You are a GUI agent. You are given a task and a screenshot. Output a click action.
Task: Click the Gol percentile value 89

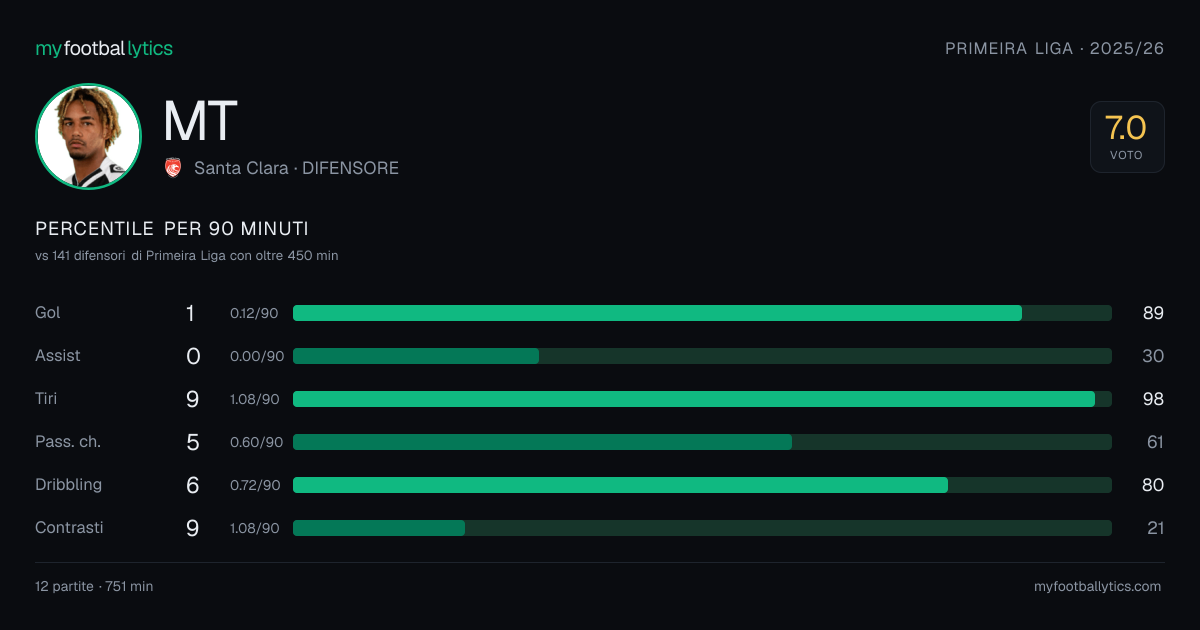[x=1153, y=313]
